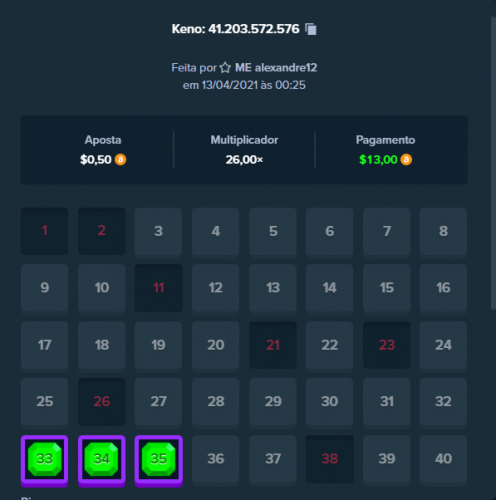The width and height of the screenshot is (496, 500).
Task: Click the bitcoin icon next to $0,50
Action: pyautogui.click(x=120, y=160)
